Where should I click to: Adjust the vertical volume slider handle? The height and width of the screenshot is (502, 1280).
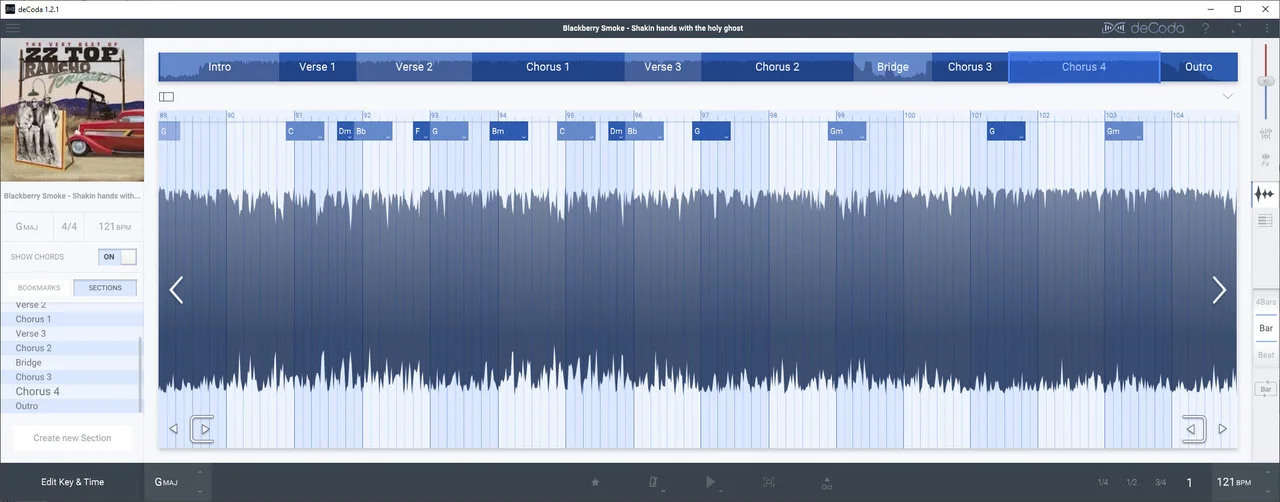tap(1266, 80)
